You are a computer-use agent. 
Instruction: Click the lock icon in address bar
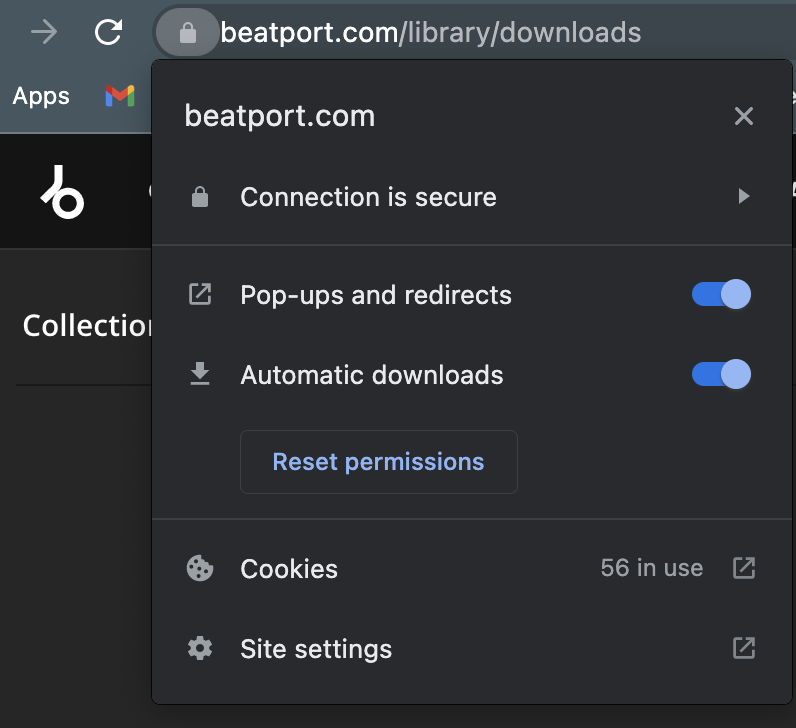coord(188,33)
